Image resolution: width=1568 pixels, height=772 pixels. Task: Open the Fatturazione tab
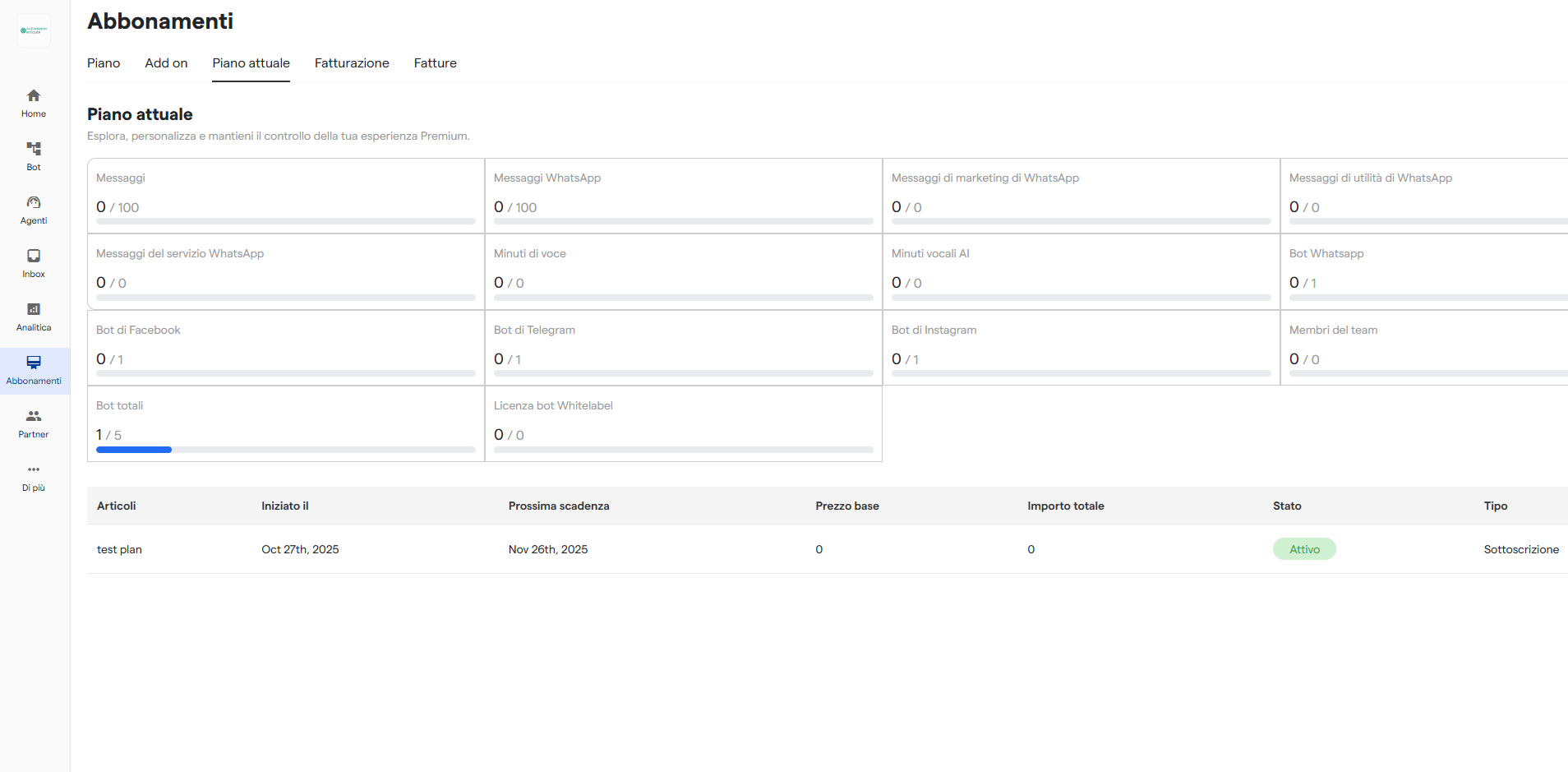[x=352, y=63]
